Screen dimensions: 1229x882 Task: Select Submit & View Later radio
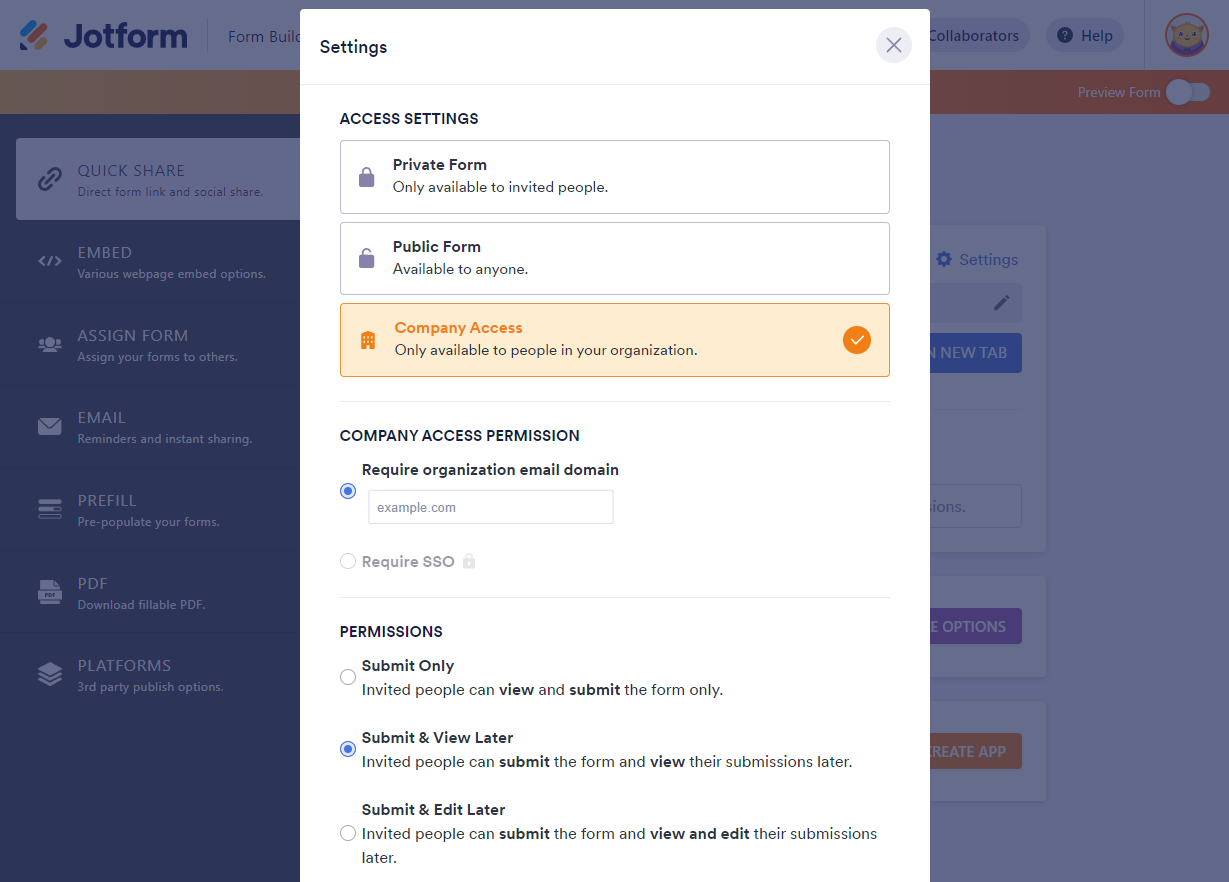tap(348, 749)
